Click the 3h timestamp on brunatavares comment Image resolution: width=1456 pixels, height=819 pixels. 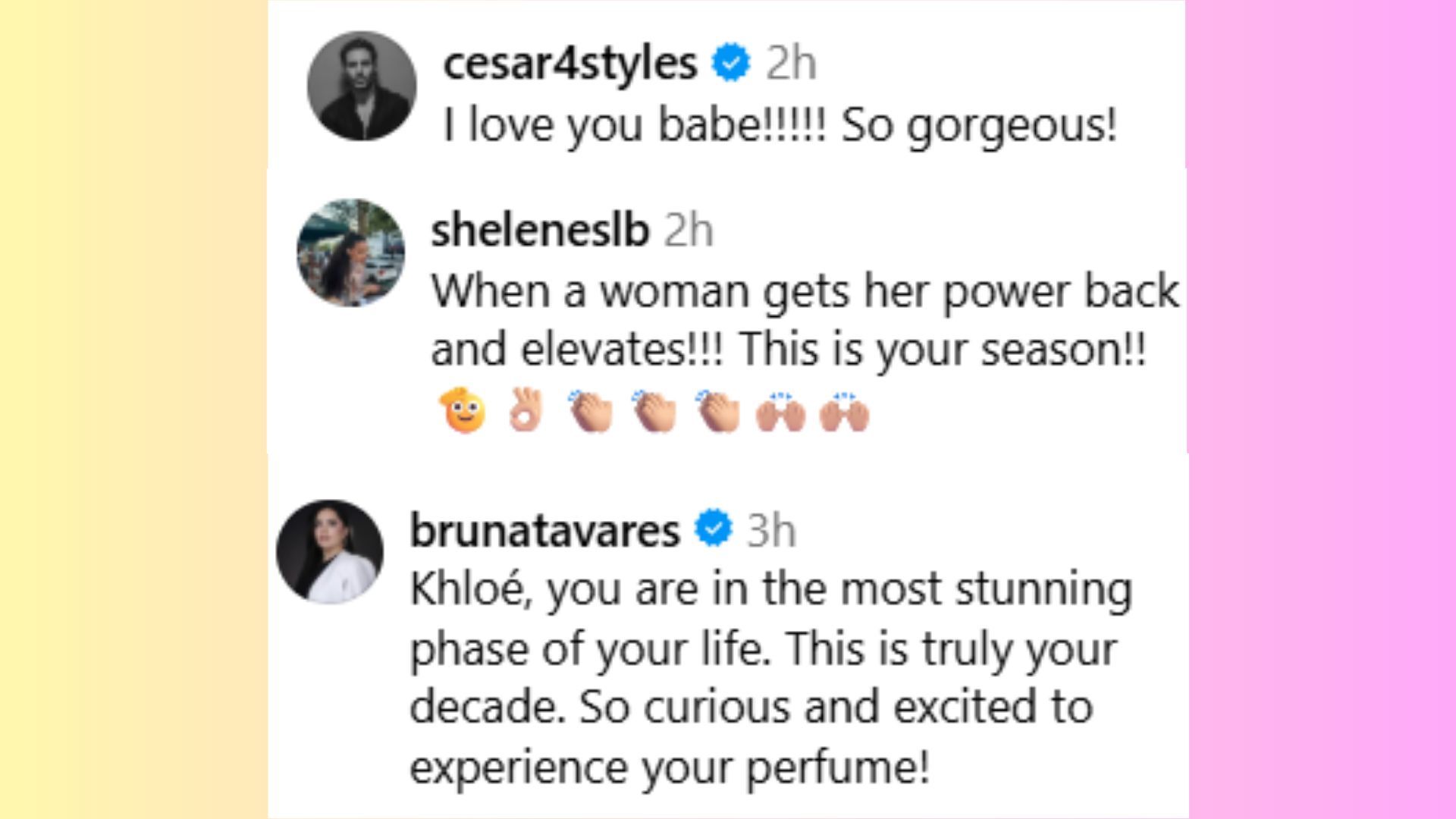[x=771, y=529]
